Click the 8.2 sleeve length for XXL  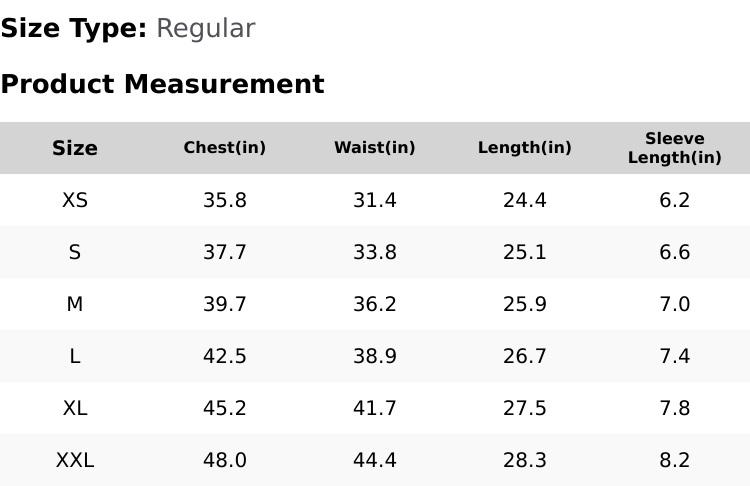(675, 460)
